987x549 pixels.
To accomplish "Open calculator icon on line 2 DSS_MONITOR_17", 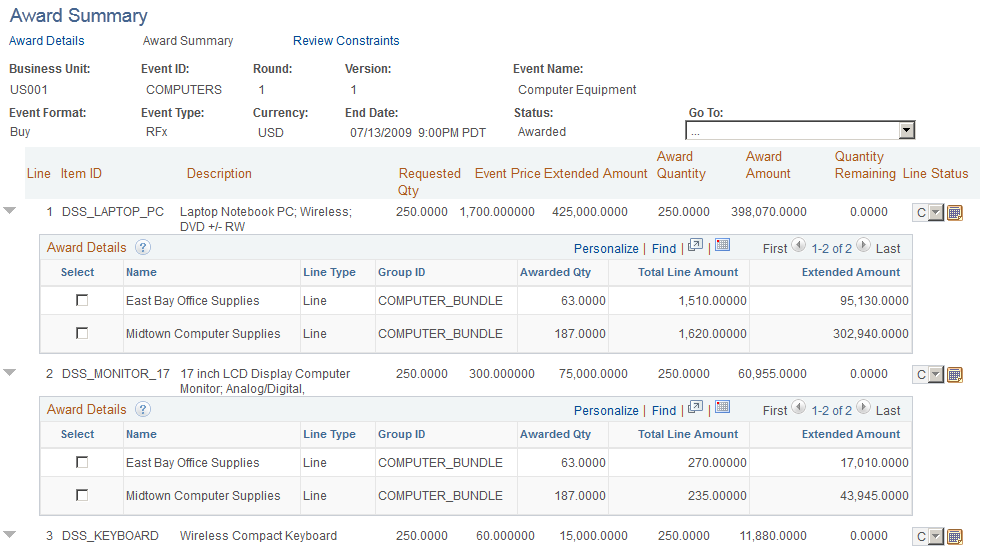I will point(954,375).
